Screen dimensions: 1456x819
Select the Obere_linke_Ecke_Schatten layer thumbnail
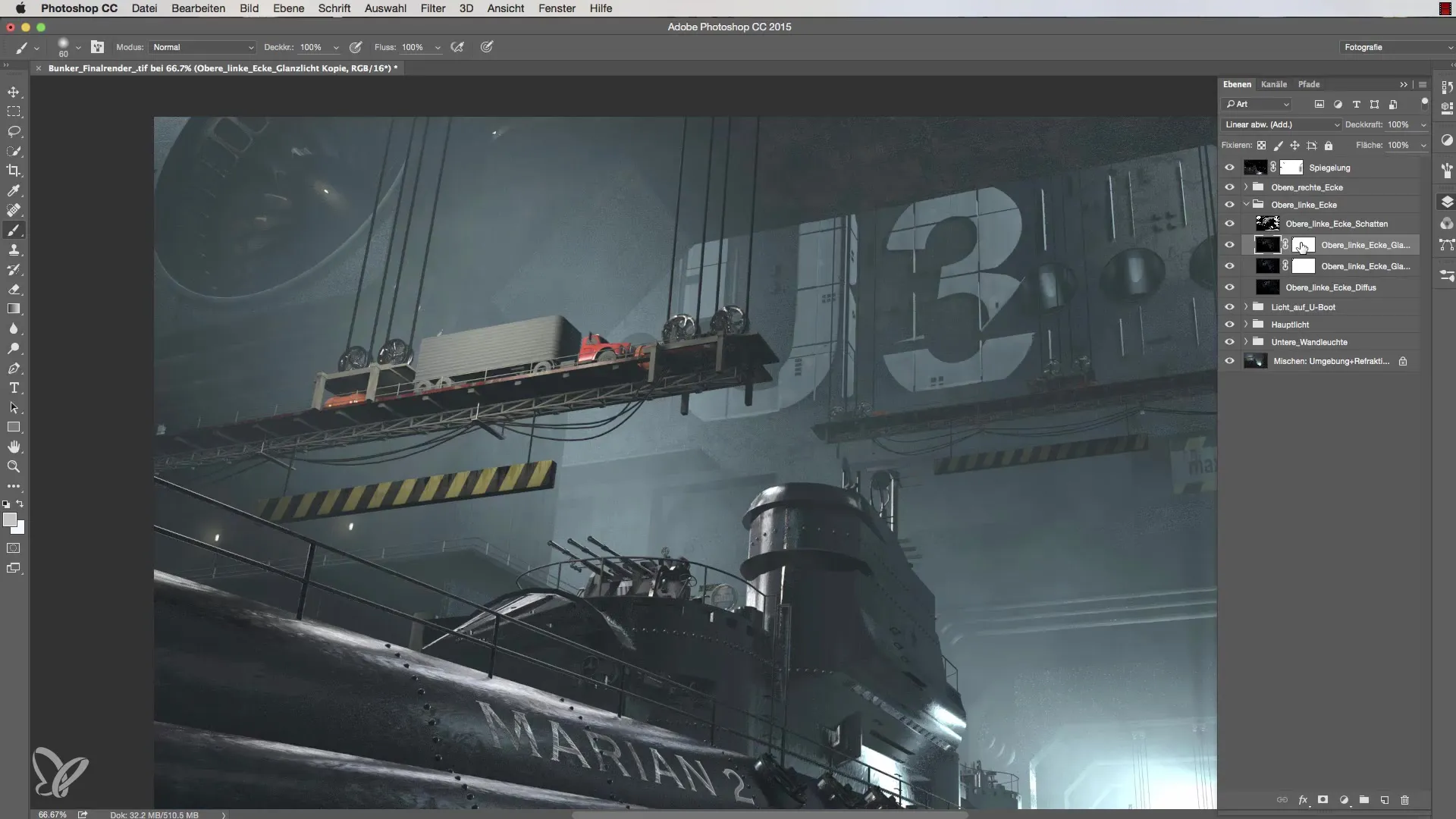(1267, 224)
